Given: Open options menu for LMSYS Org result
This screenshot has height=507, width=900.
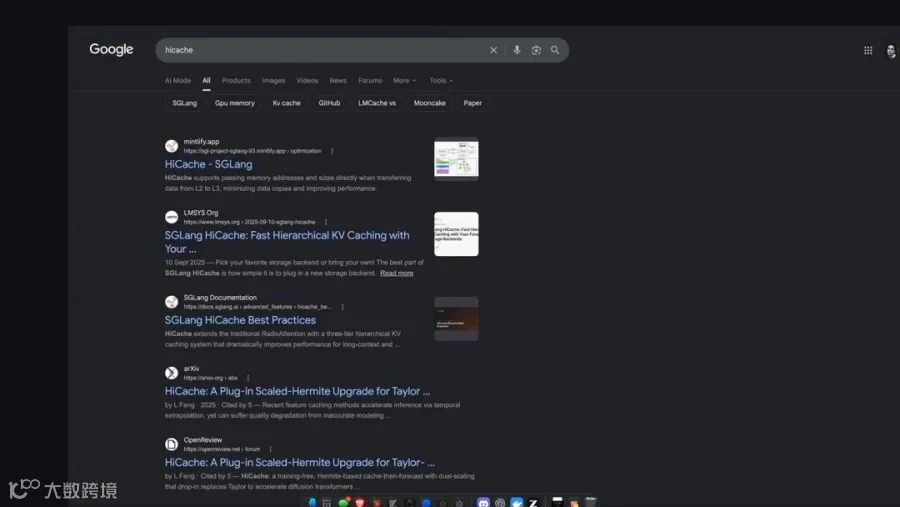Looking at the screenshot, I should pyautogui.click(x=325, y=222).
